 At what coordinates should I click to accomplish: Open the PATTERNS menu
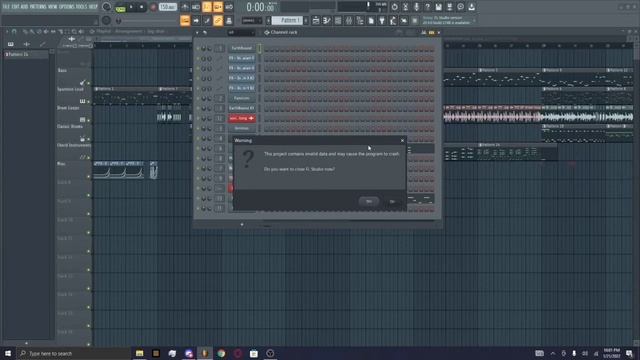[x=38, y=7]
